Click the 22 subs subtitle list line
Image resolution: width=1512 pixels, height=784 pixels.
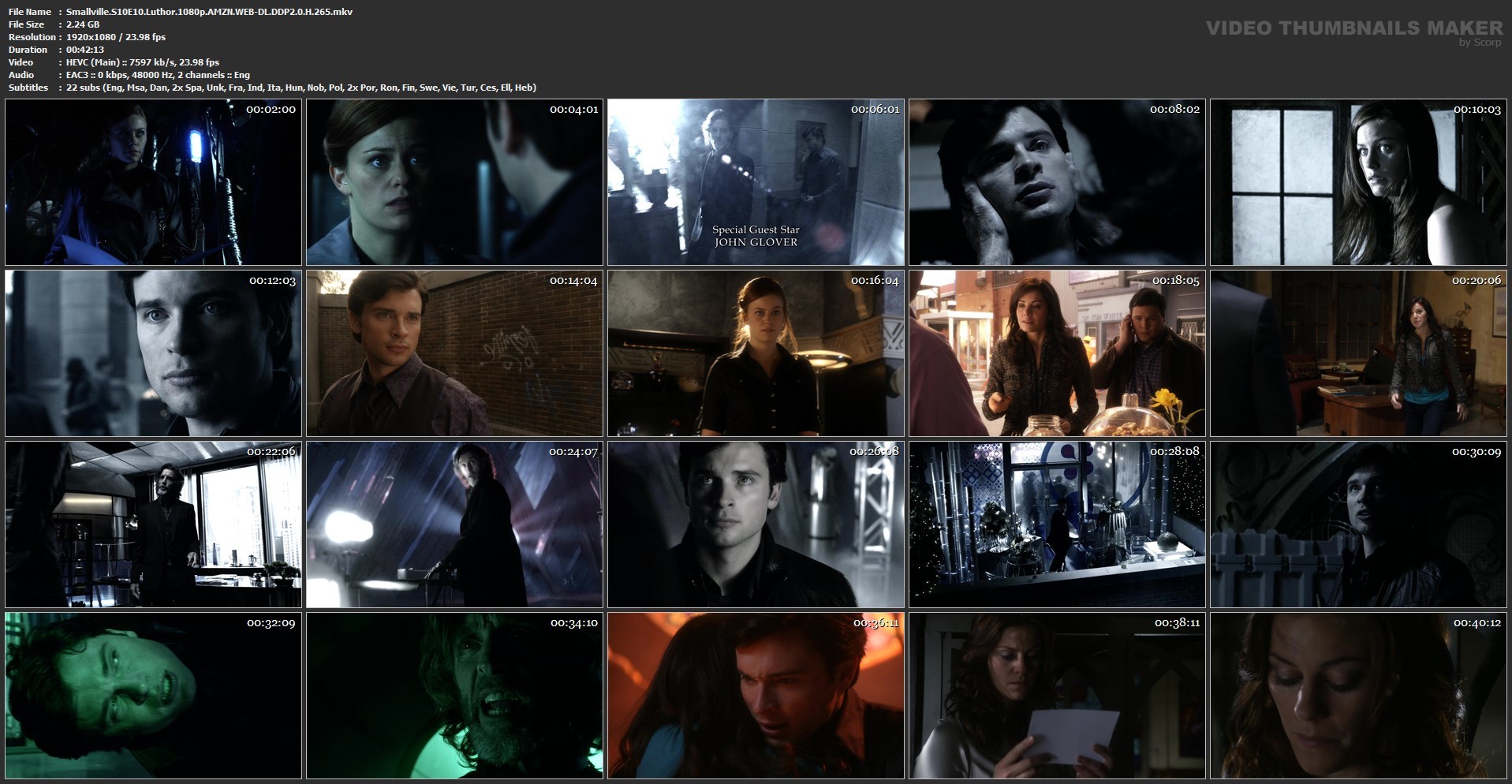click(x=301, y=88)
